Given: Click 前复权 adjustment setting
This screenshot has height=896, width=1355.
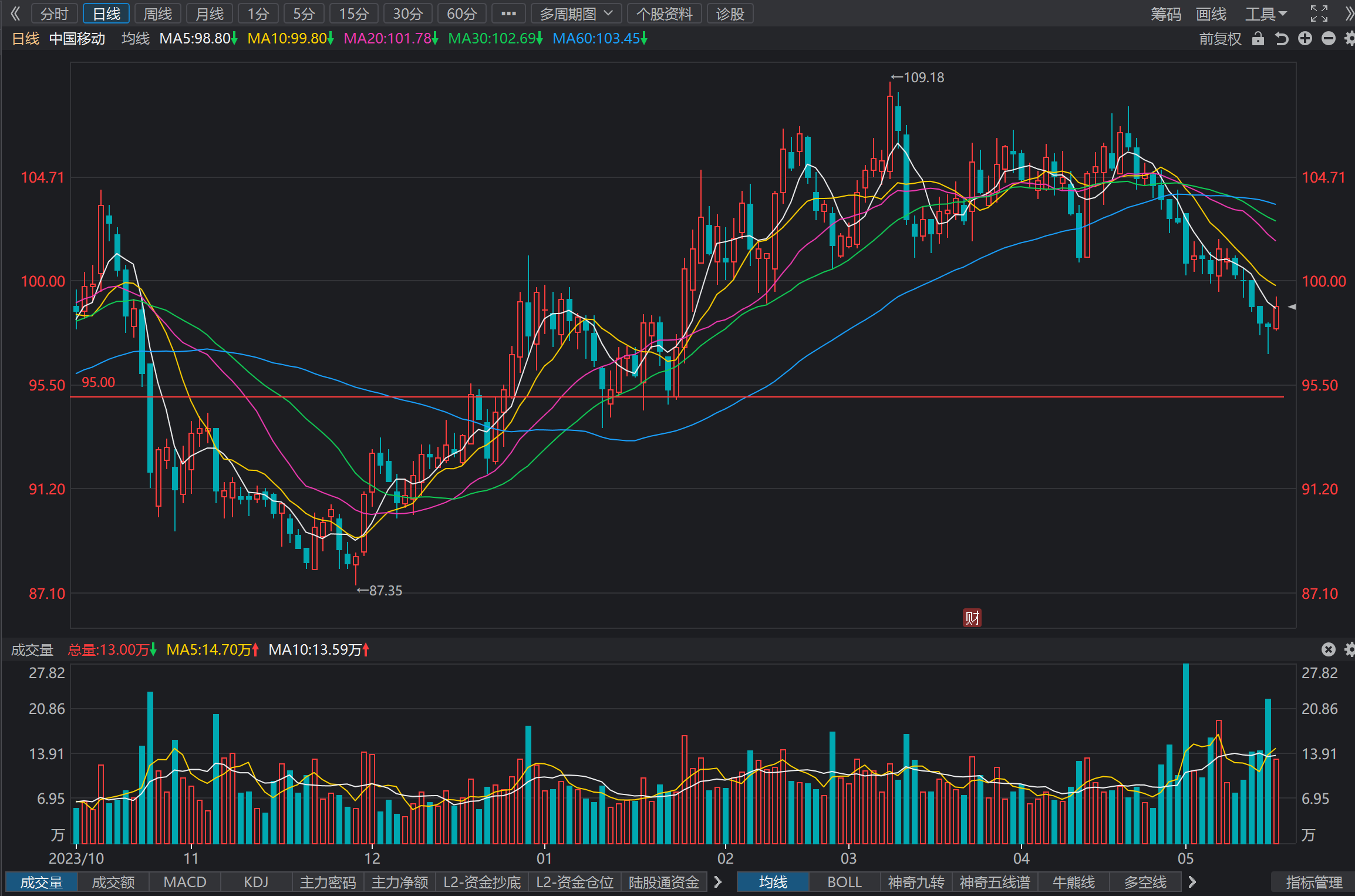Looking at the screenshot, I should point(1220,39).
